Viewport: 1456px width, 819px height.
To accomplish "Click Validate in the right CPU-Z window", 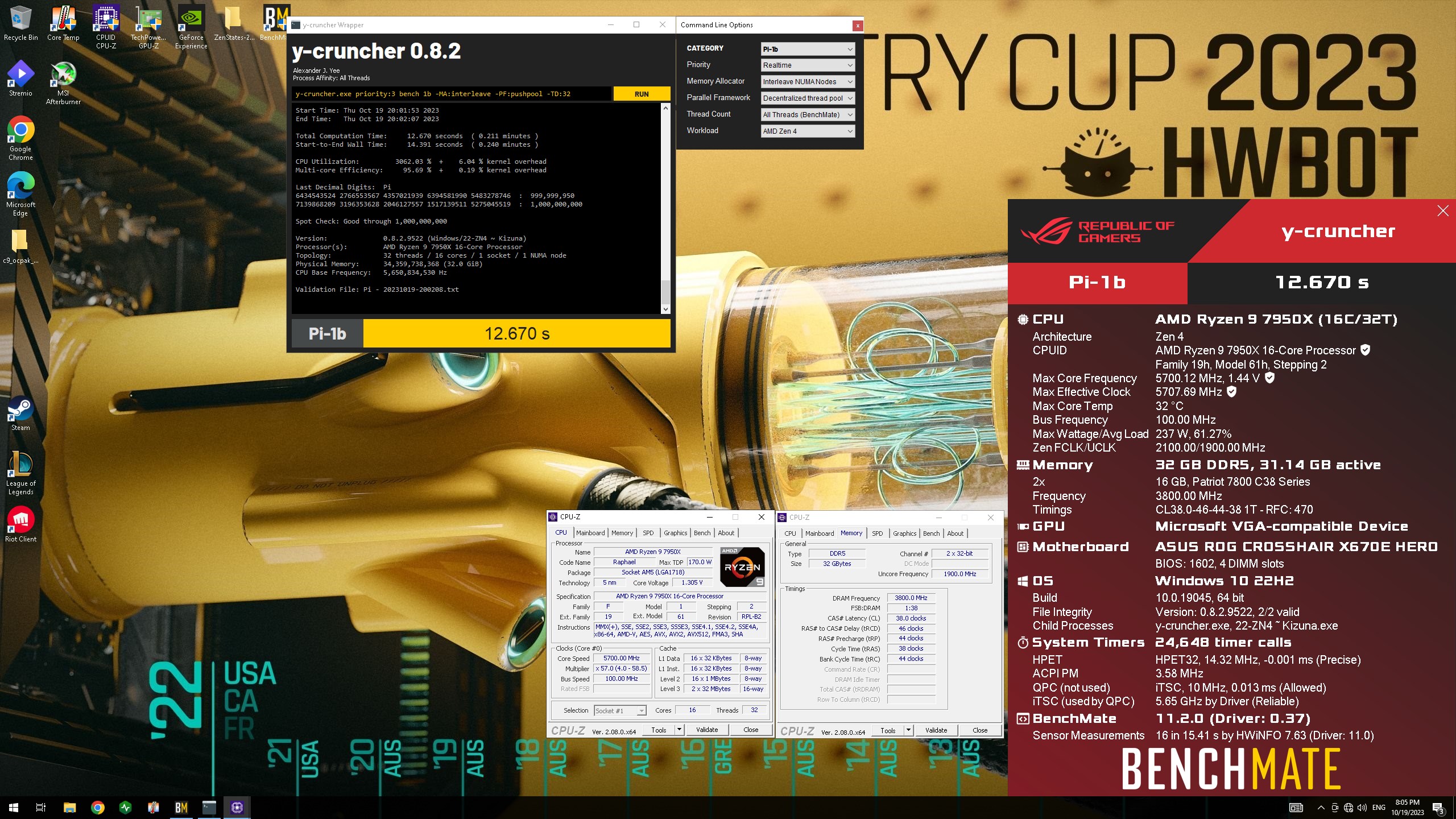I will click(x=936, y=730).
